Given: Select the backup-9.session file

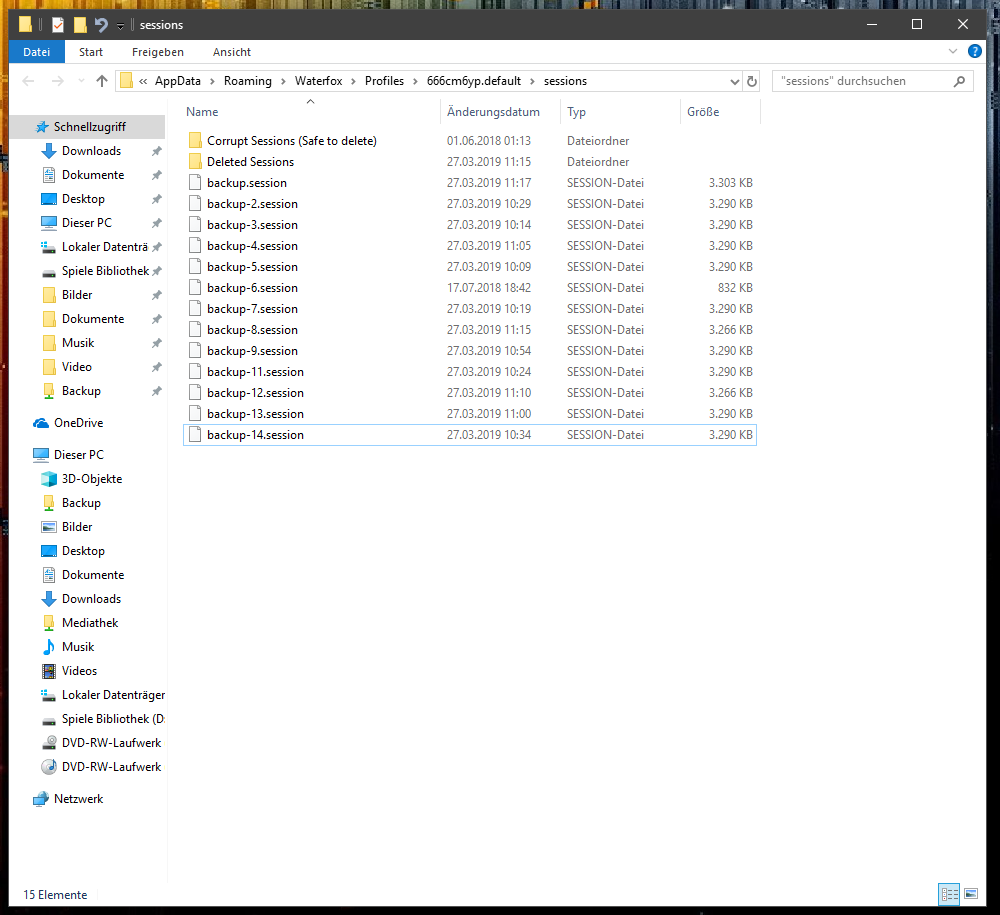Looking at the screenshot, I should pyautogui.click(x=252, y=351).
